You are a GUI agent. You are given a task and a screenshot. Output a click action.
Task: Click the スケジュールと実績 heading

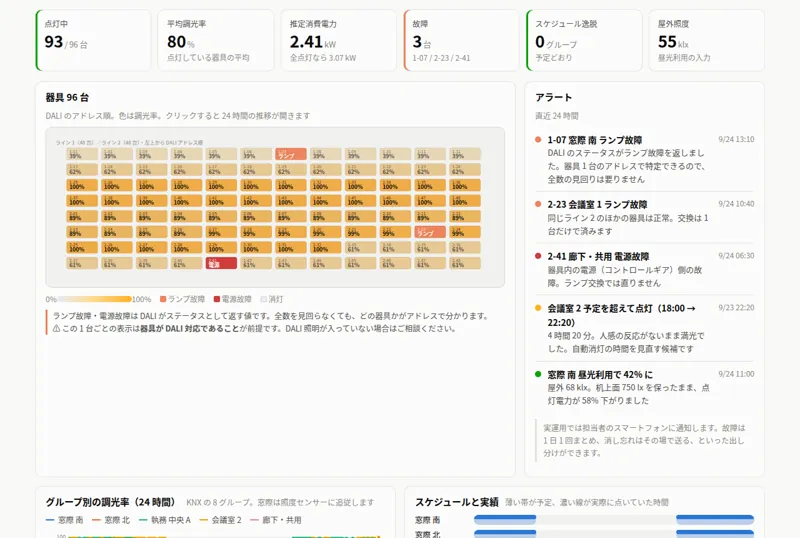pyautogui.click(x=457, y=502)
